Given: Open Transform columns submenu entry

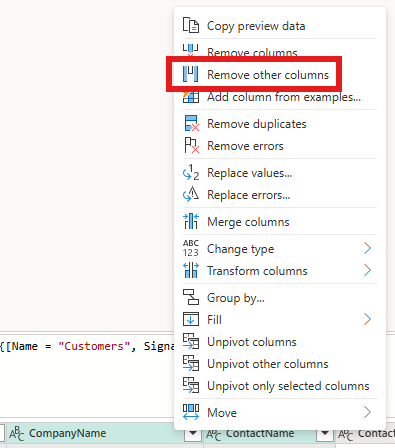Looking at the screenshot, I should click(x=280, y=271).
